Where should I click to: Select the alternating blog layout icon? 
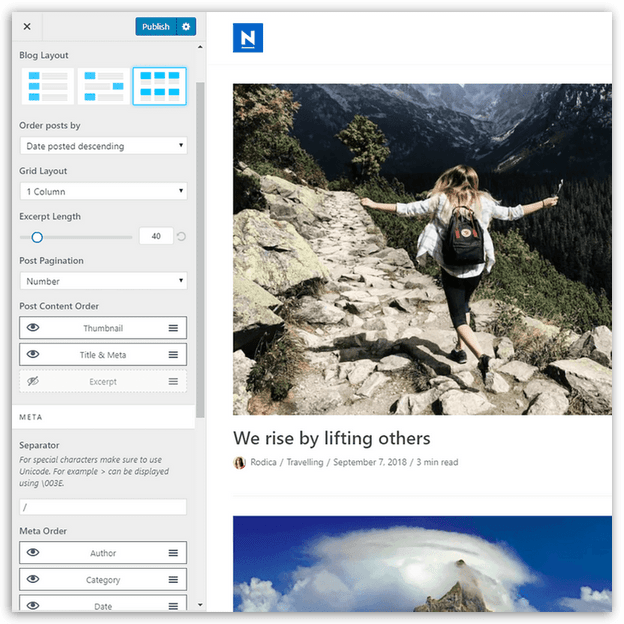(x=103, y=87)
